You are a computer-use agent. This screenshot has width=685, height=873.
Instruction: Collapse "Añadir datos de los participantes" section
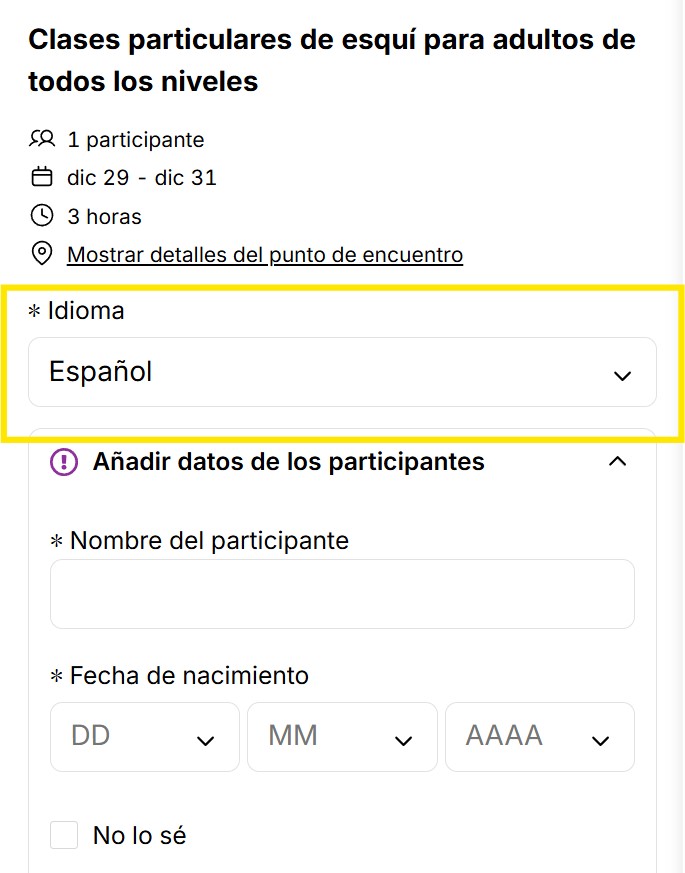click(x=618, y=462)
